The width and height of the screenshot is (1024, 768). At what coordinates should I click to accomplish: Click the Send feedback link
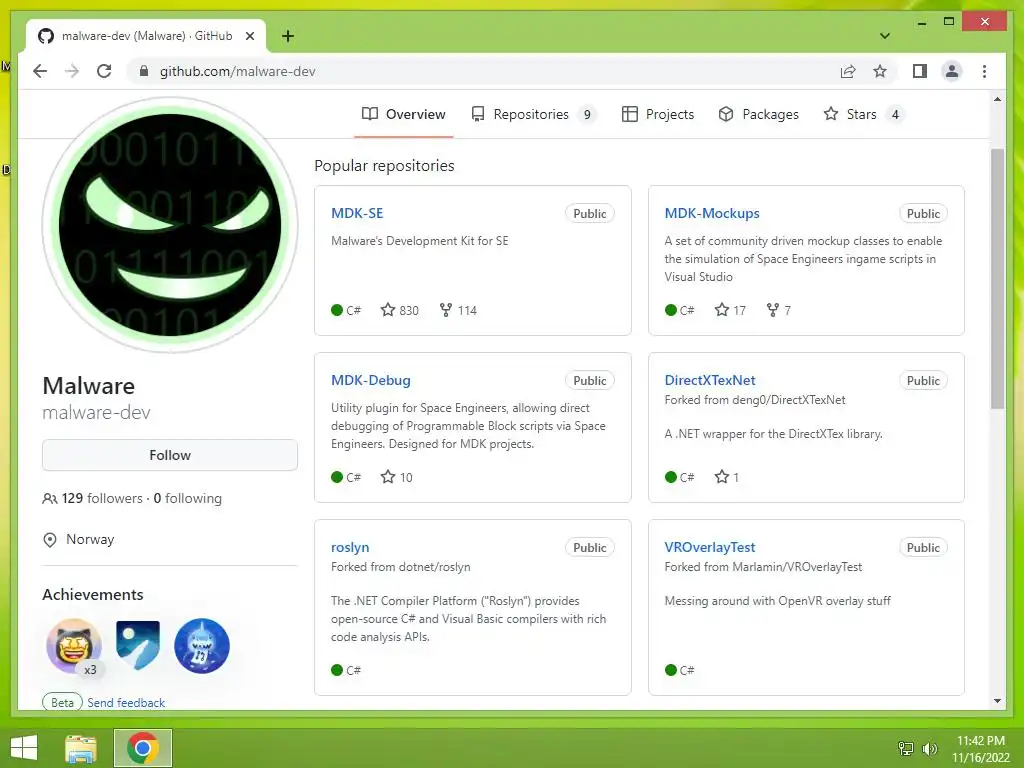click(126, 703)
